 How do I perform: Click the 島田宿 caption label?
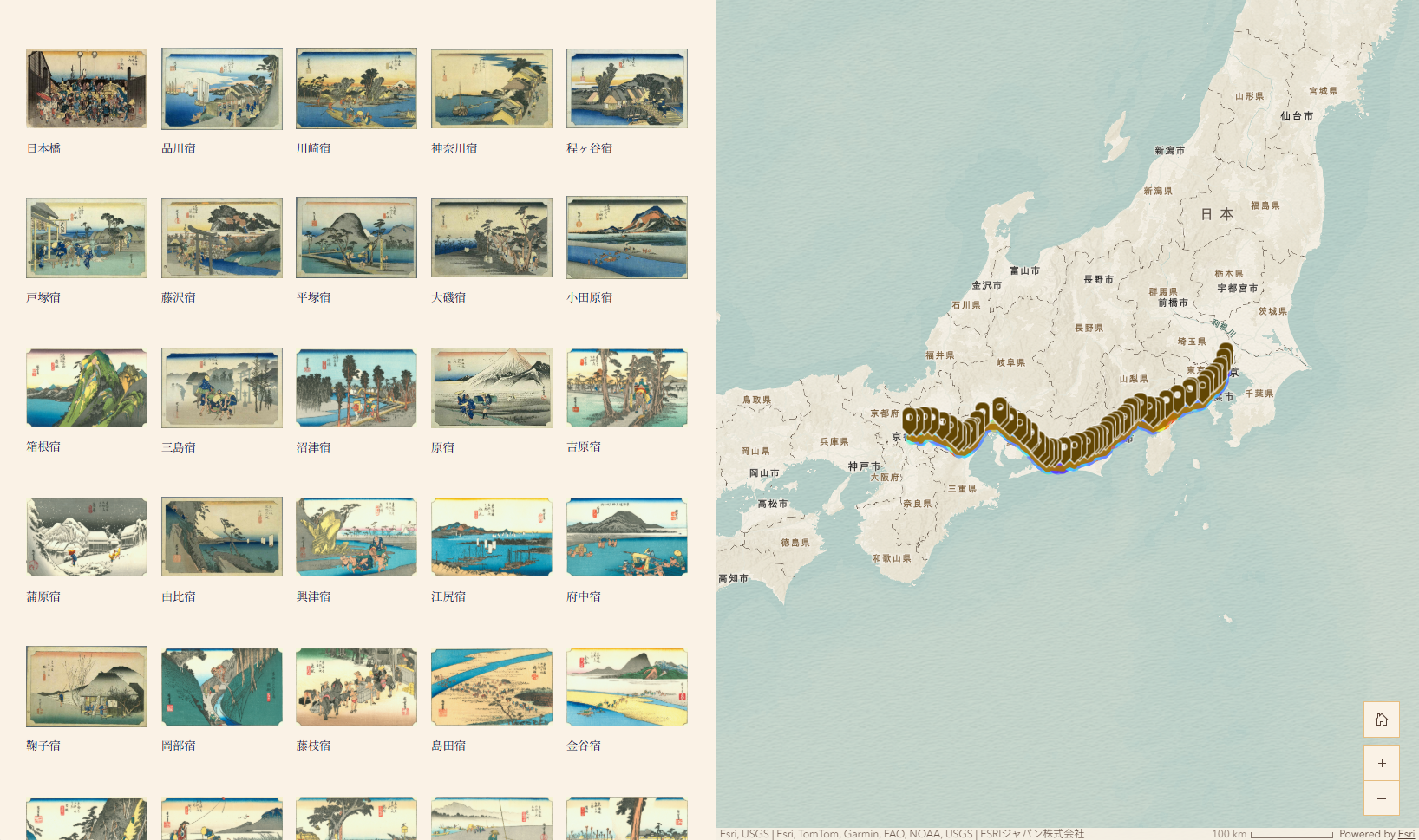[448, 746]
